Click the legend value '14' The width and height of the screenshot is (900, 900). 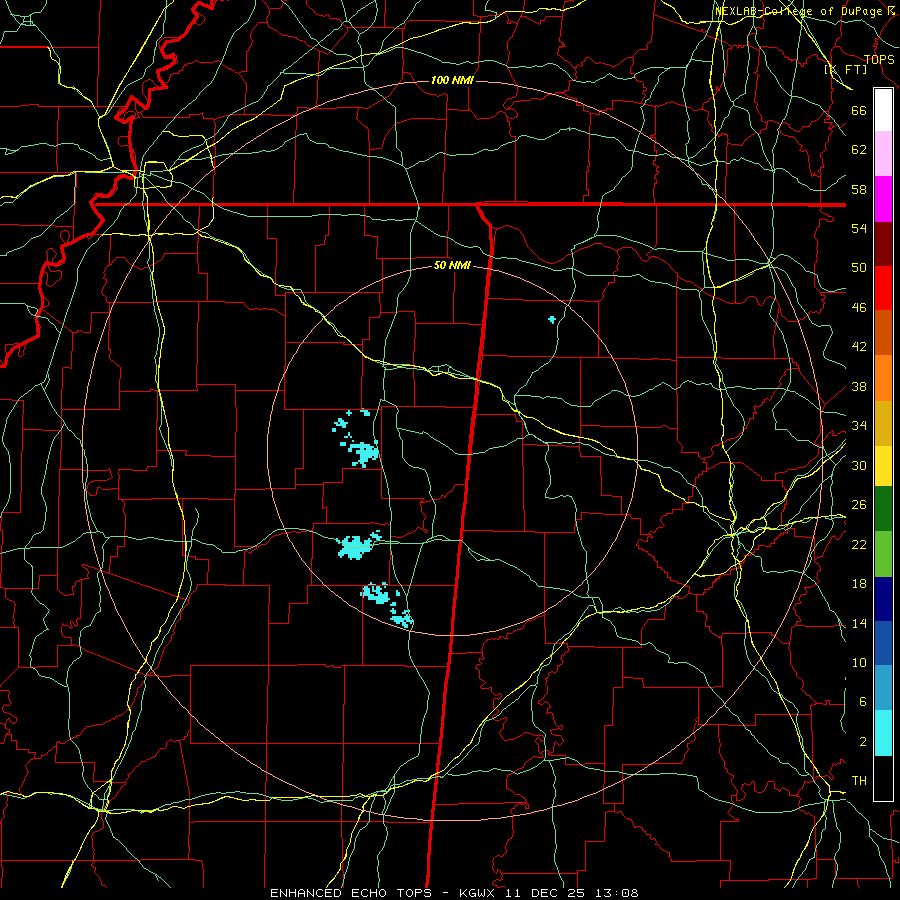859,623
